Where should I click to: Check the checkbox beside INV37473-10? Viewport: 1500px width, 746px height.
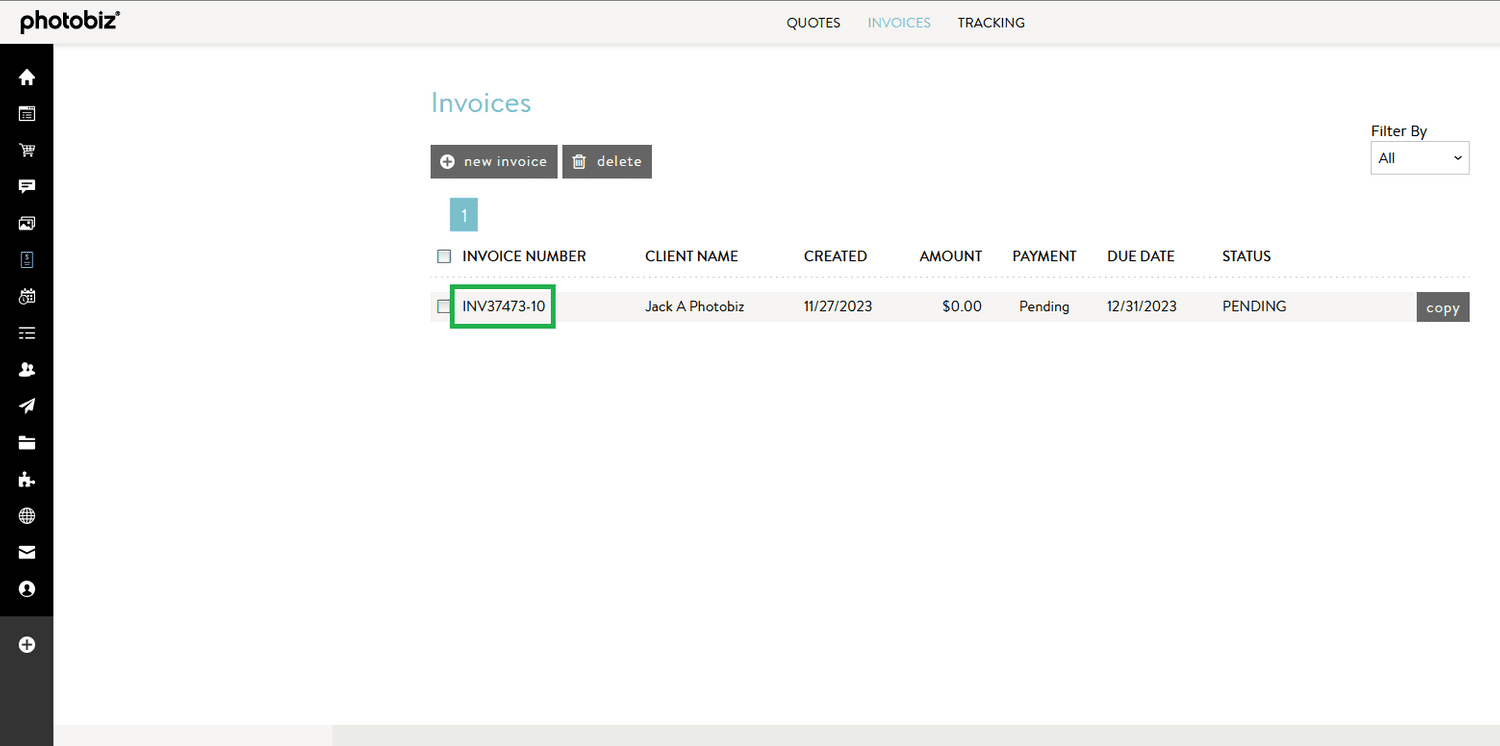point(444,306)
